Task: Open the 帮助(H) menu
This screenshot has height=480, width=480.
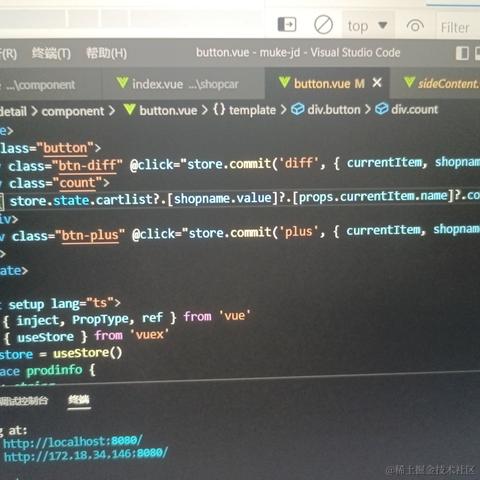Action: coord(107,53)
